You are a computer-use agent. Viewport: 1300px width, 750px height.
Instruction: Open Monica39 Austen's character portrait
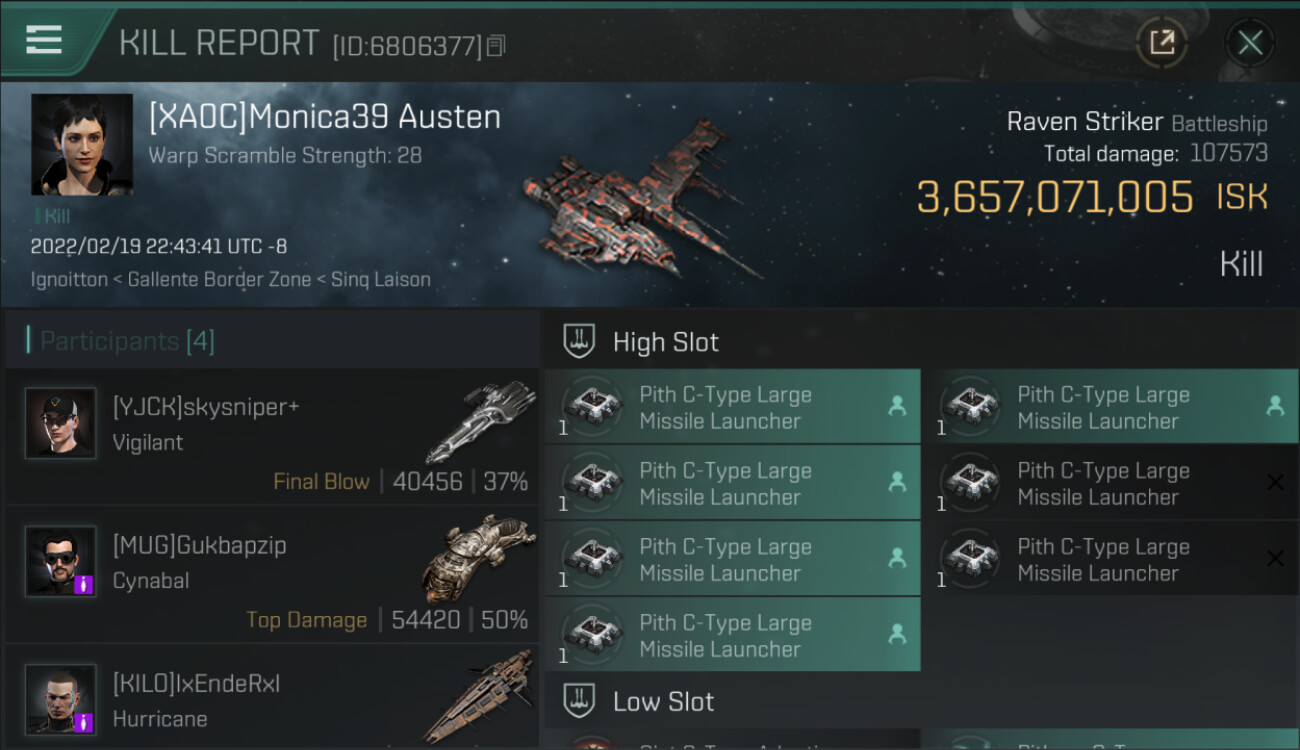[82, 144]
